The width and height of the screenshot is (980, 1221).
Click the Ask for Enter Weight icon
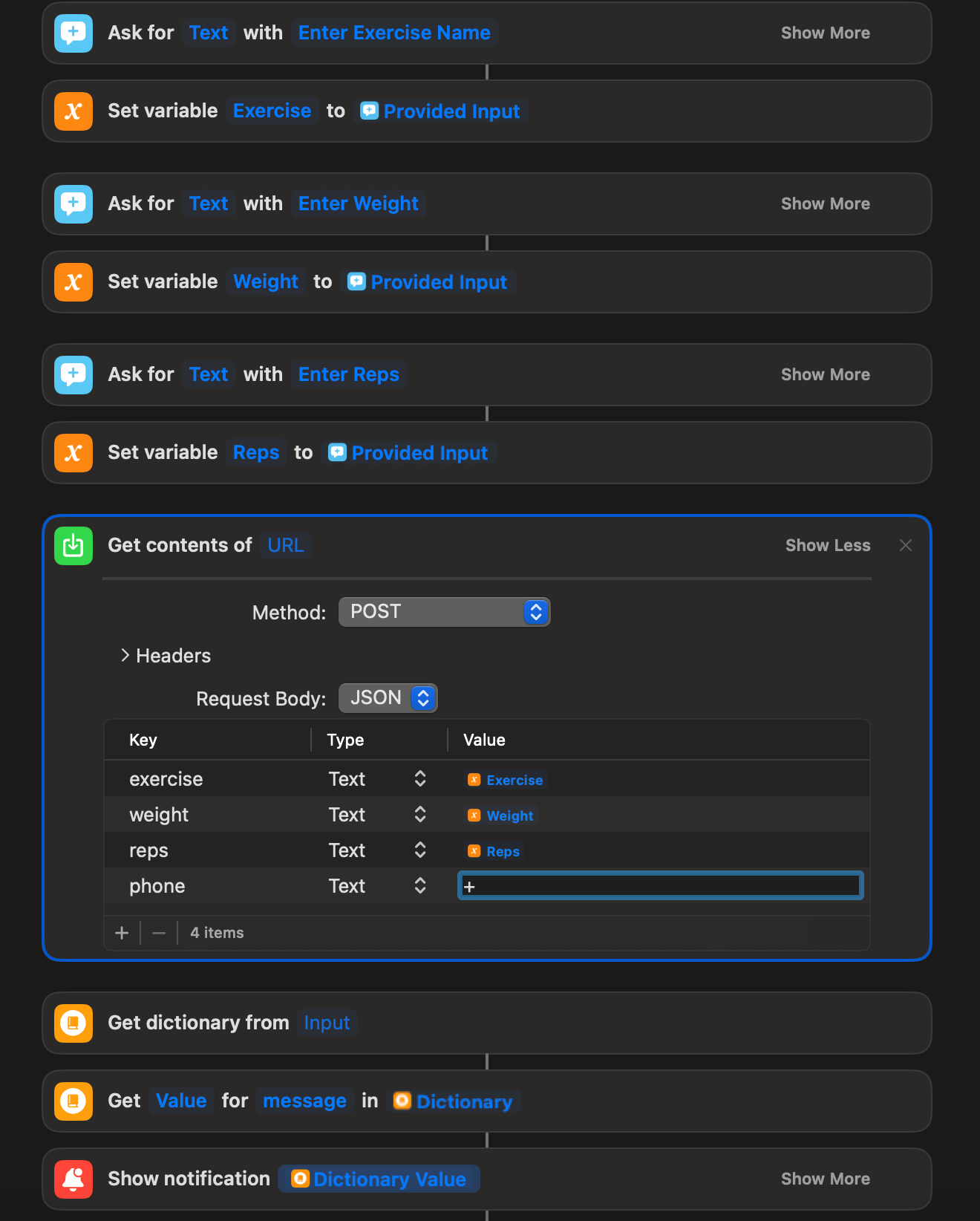click(73, 204)
